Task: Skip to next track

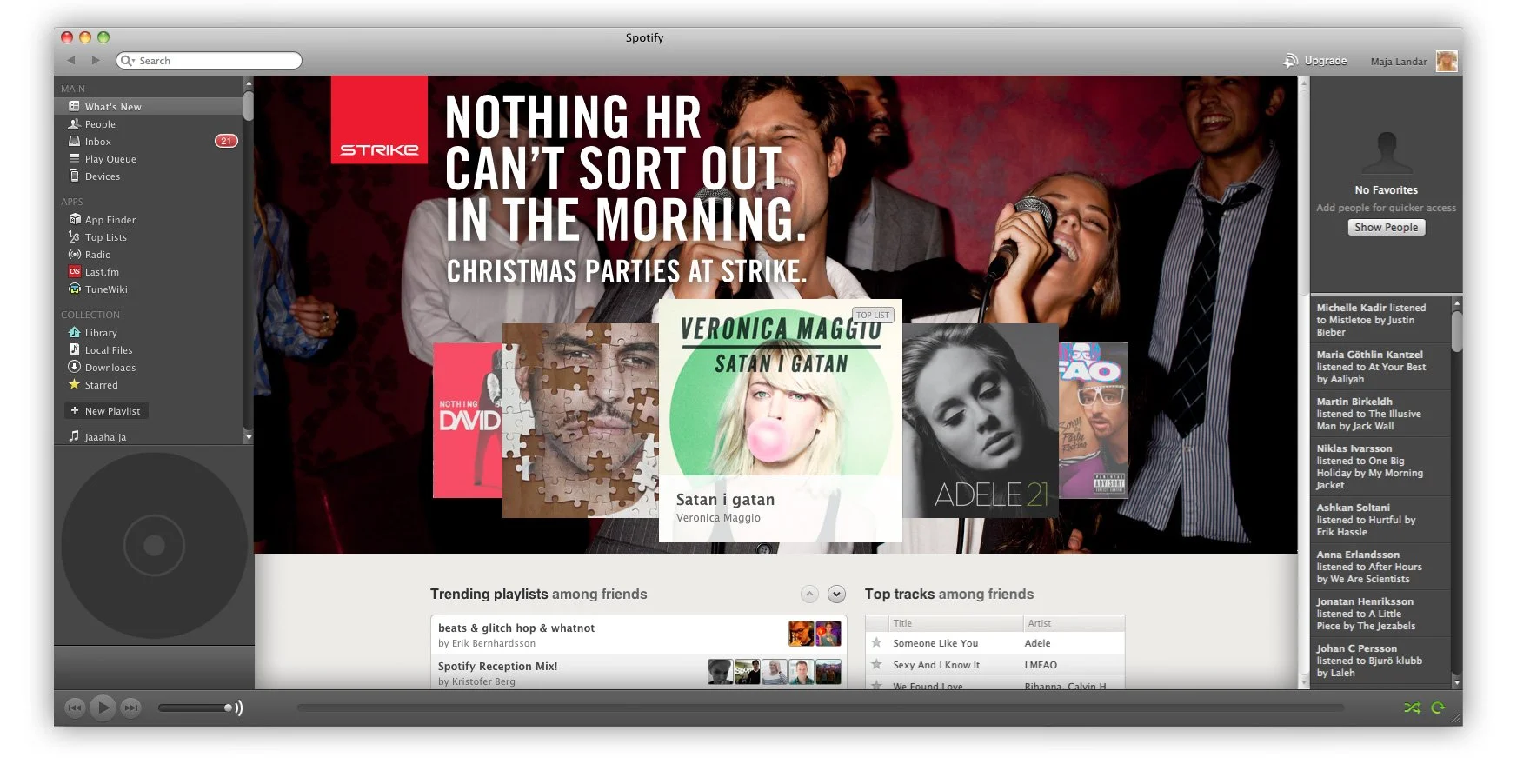Action: (130, 708)
